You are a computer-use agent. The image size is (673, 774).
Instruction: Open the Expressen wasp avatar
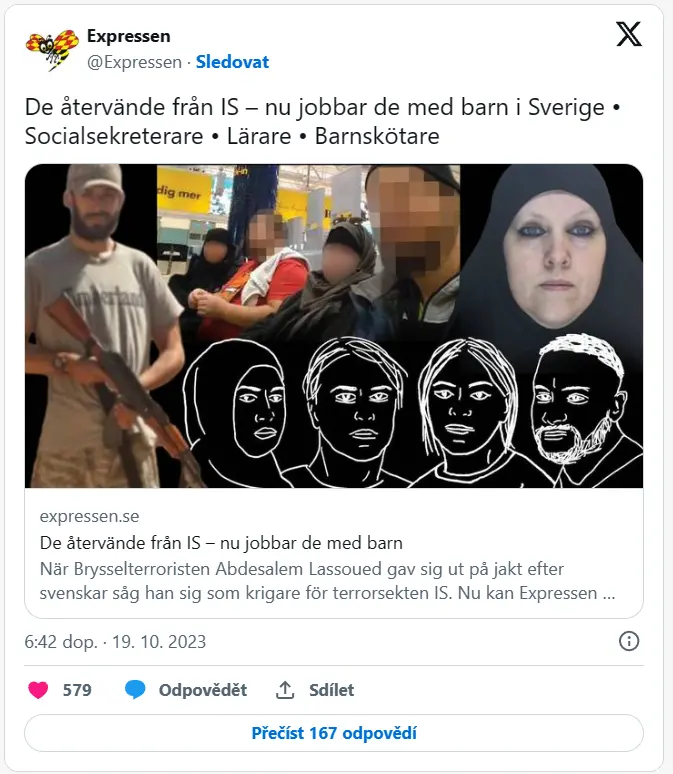(52, 49)
